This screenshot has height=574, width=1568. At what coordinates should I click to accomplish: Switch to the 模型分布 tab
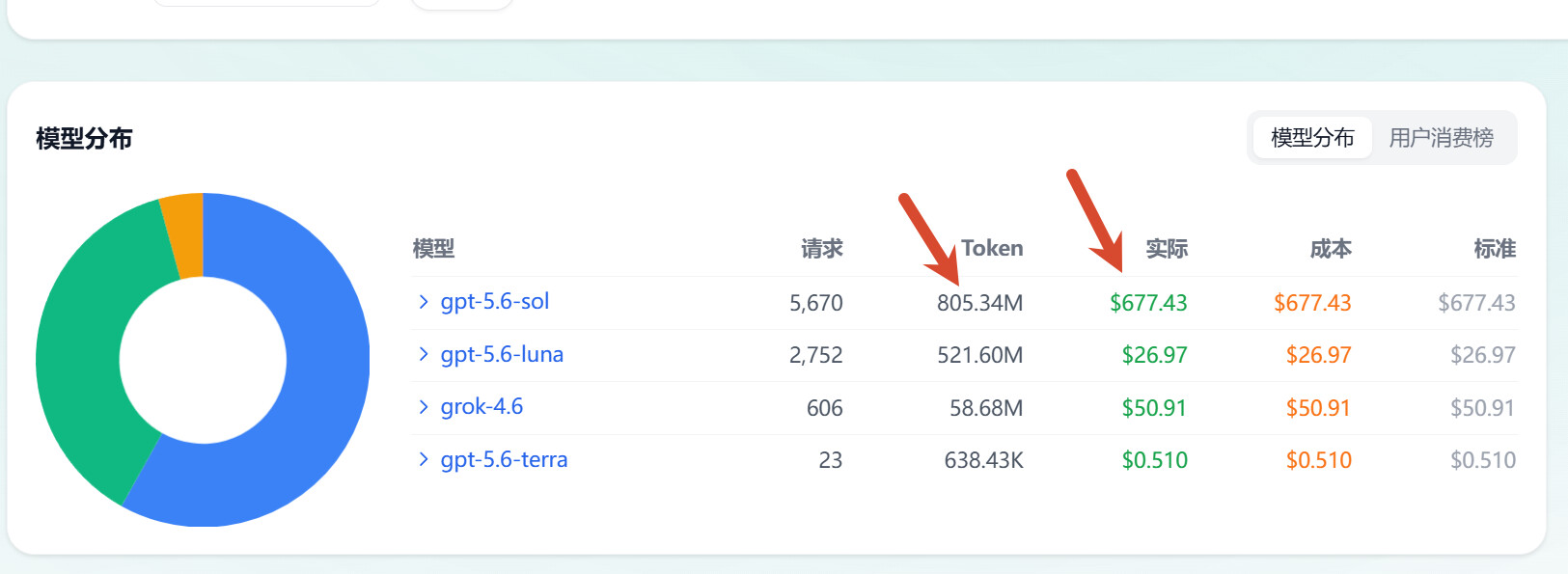[x=1312, y=138]
